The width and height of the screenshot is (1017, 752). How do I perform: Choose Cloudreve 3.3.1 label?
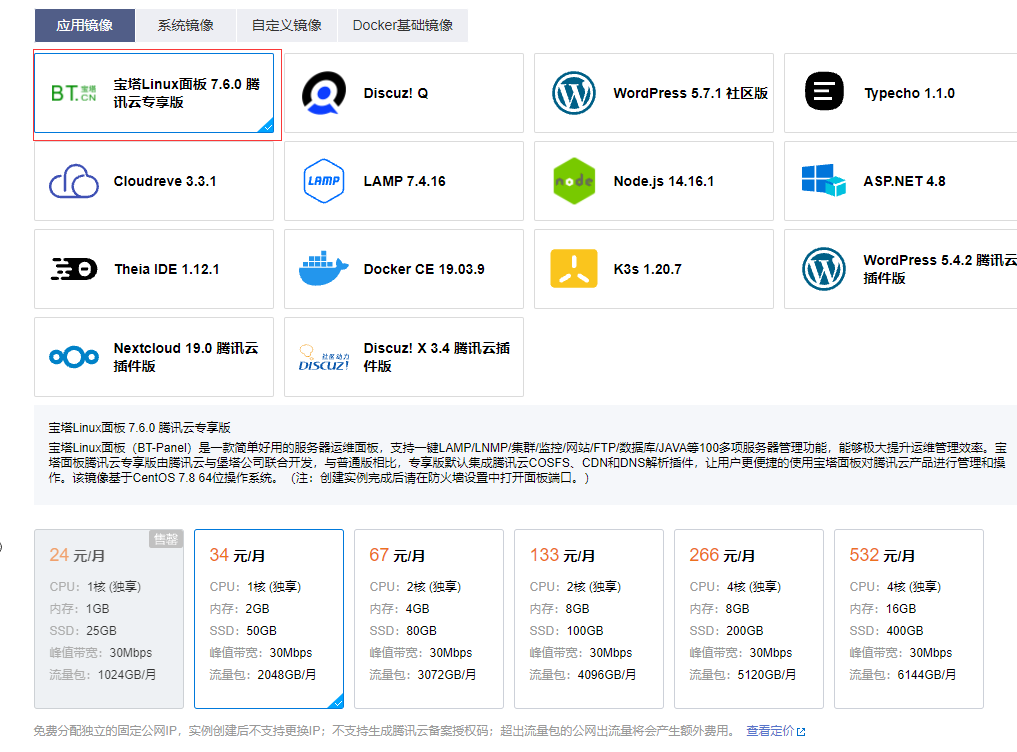(x=165, y=181)
